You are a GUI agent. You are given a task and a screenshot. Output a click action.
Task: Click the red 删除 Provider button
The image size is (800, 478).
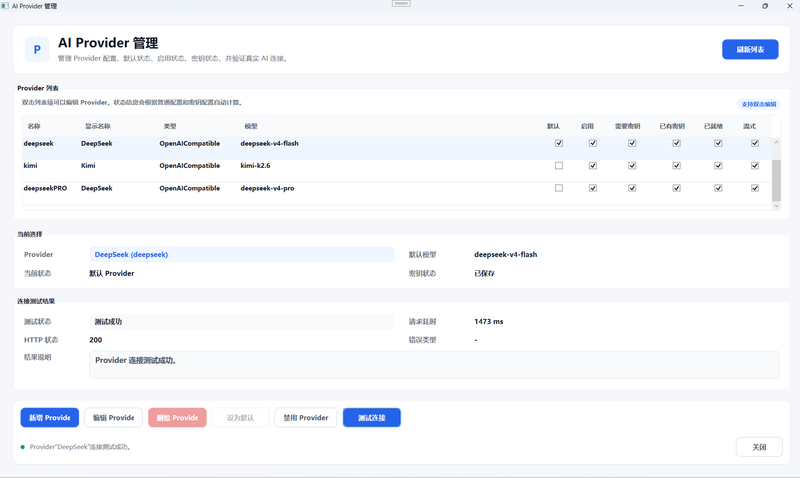(177, 417)
